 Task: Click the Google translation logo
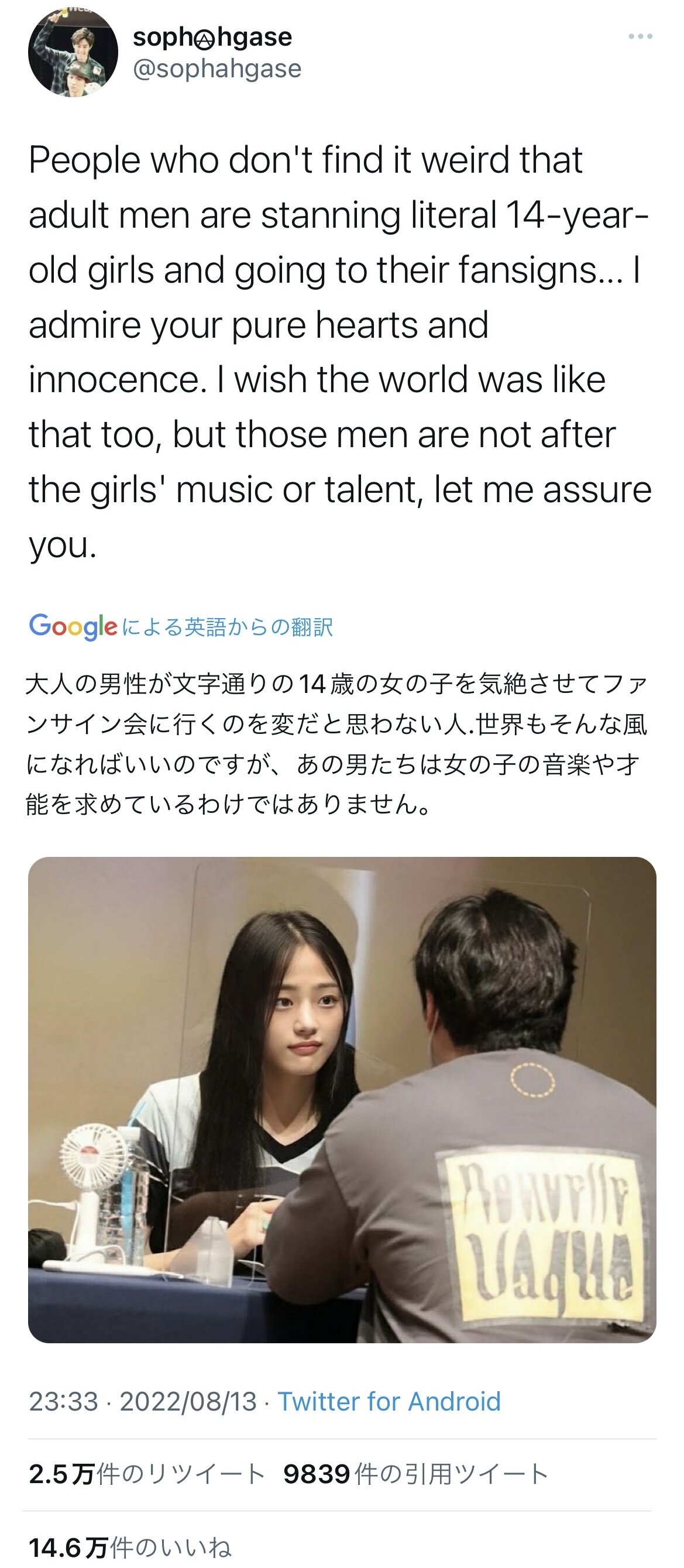(x=73, y=627)
